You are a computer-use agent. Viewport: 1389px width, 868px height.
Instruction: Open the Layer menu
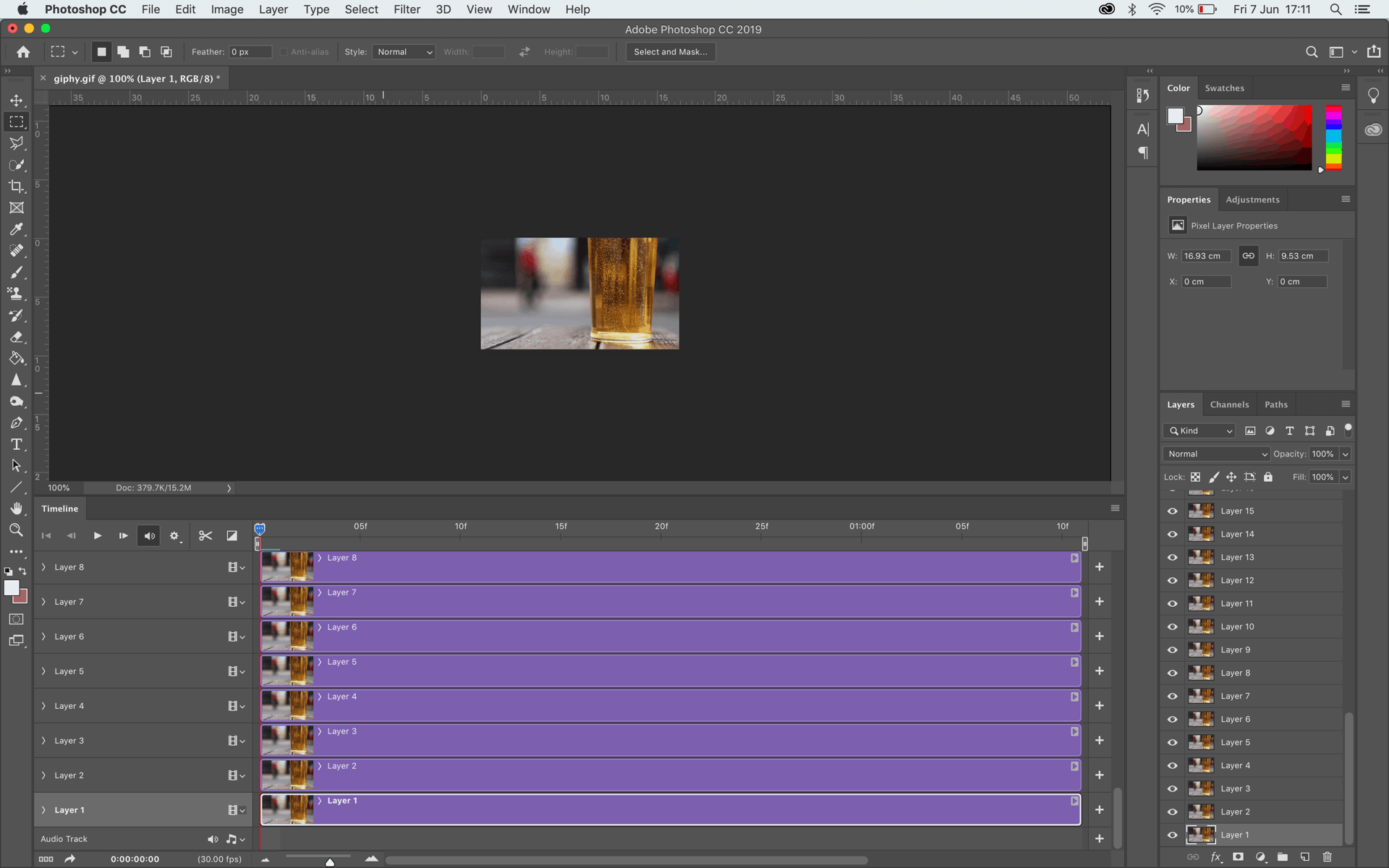273,9
